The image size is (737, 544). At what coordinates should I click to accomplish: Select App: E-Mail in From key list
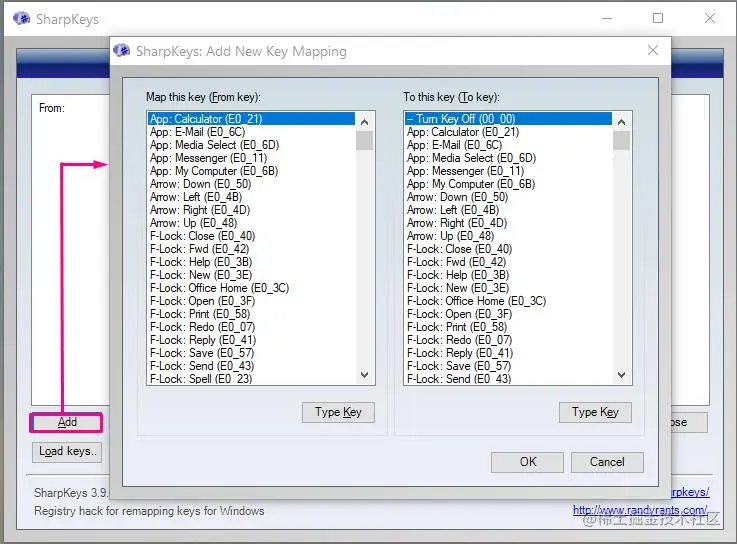(251, 132)
